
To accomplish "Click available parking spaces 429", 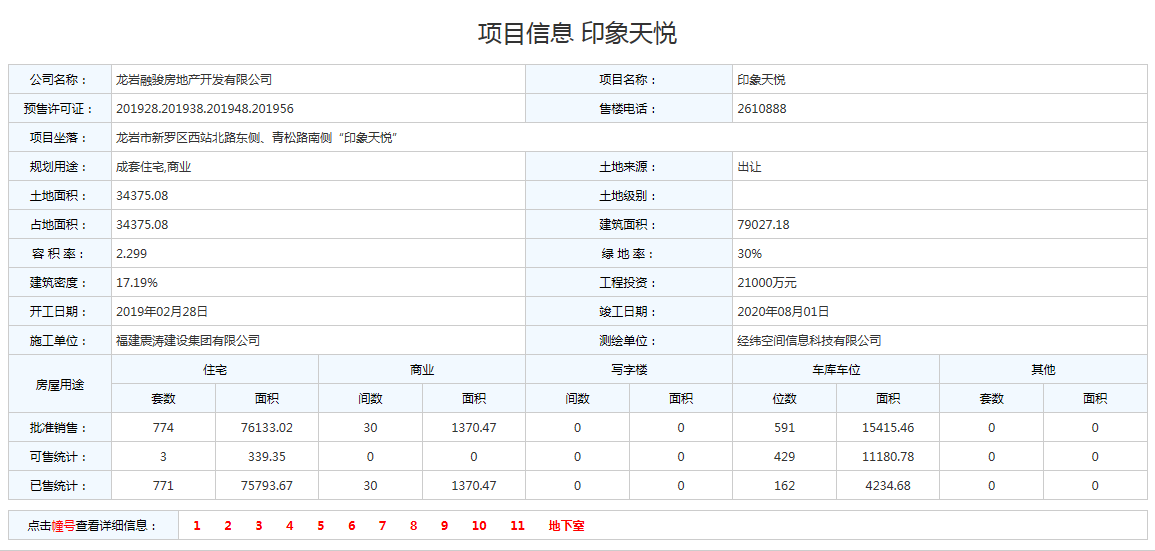I will tap(784, 457).
